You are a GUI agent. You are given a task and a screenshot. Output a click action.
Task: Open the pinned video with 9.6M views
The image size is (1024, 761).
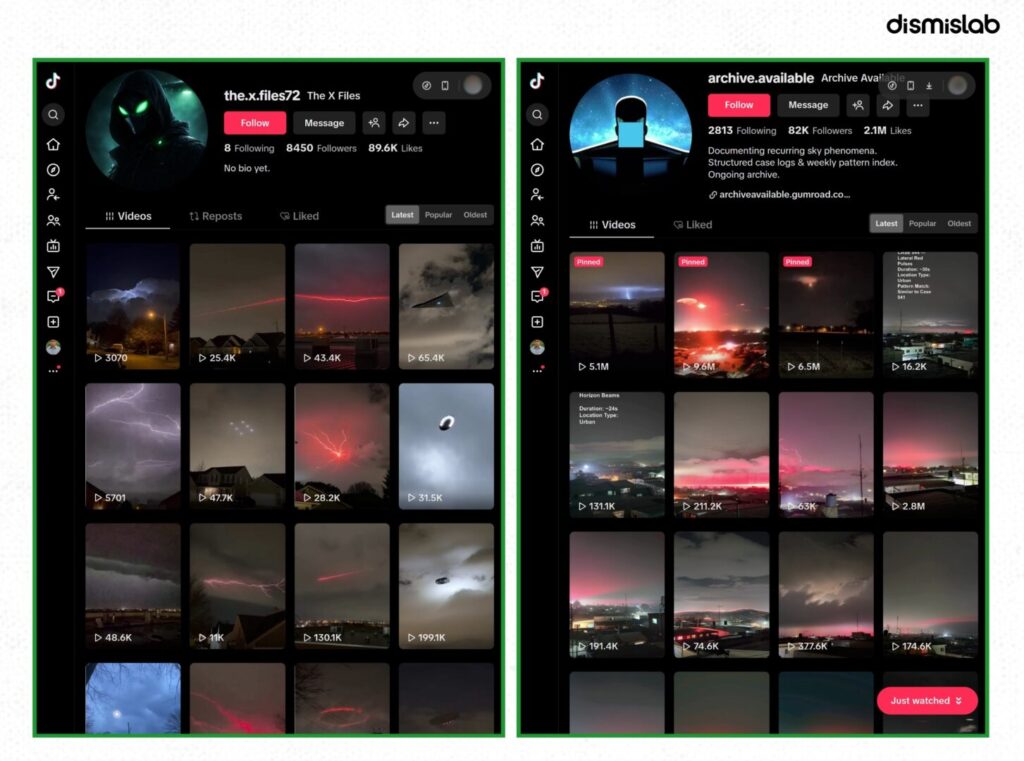coord(721,315)
